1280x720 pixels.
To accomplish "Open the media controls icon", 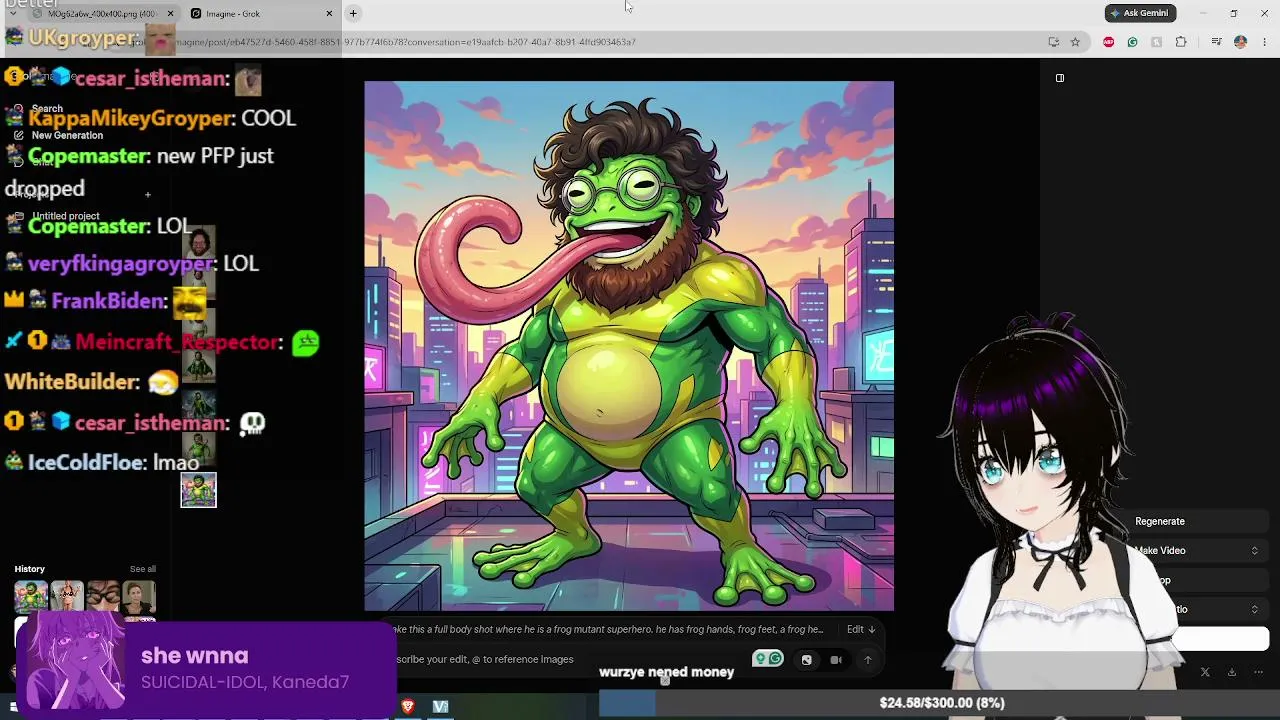I will (1216, 42).
